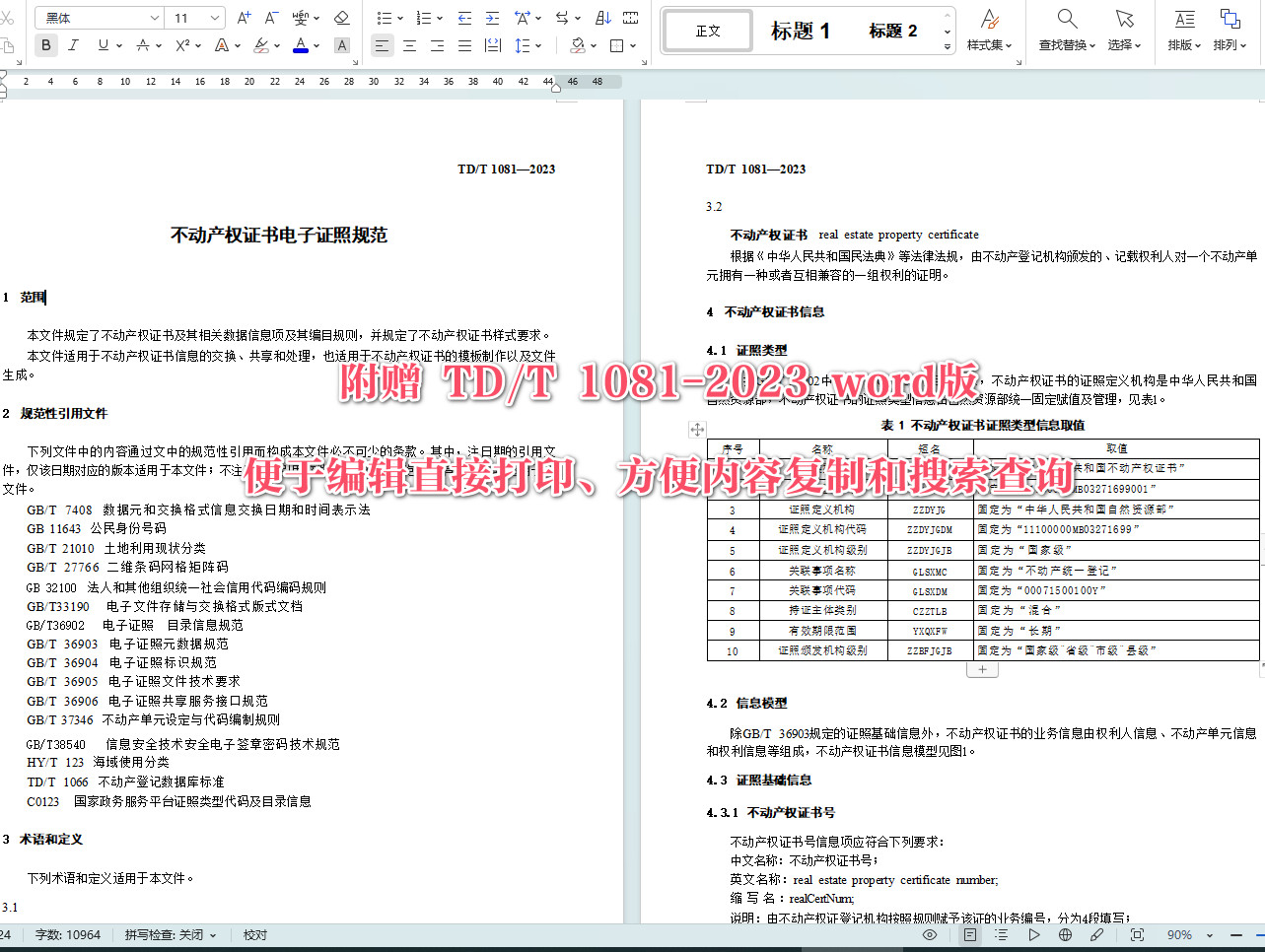Click the clear formatting eraser icon
This screenshot has height=952, width=1265.
click(341, 17)
